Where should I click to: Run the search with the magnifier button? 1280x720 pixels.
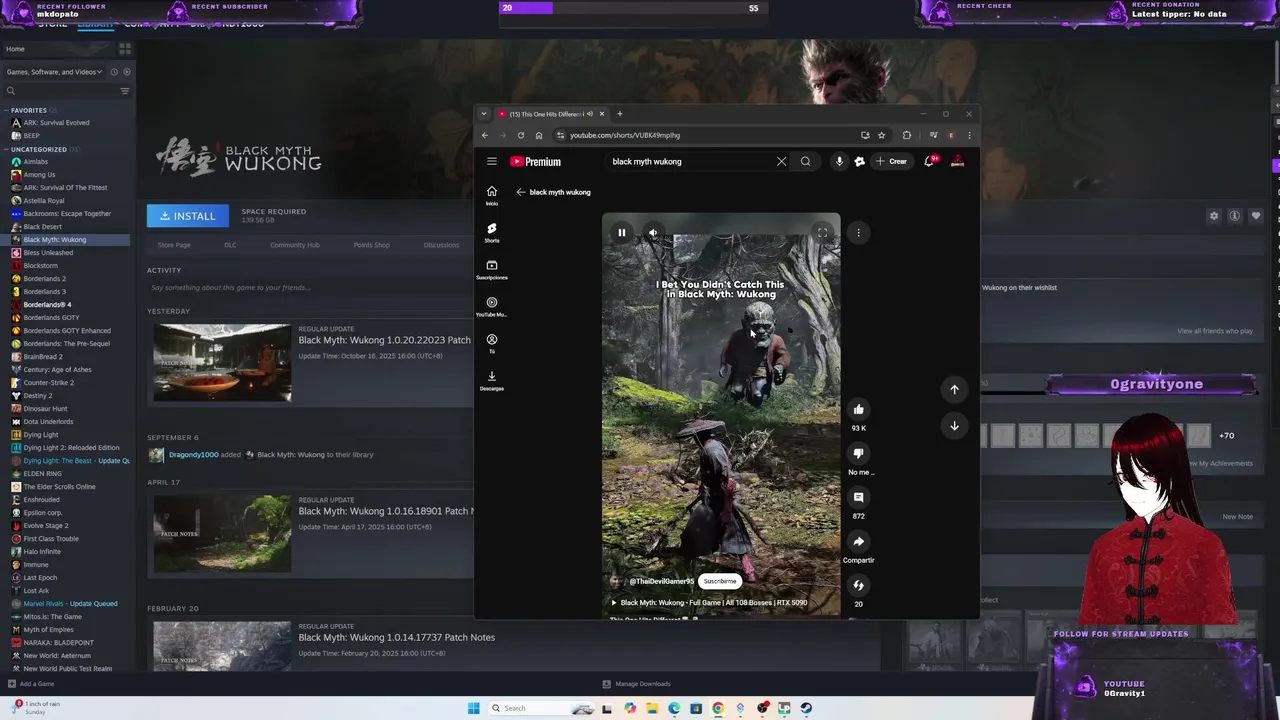point(805,161)
